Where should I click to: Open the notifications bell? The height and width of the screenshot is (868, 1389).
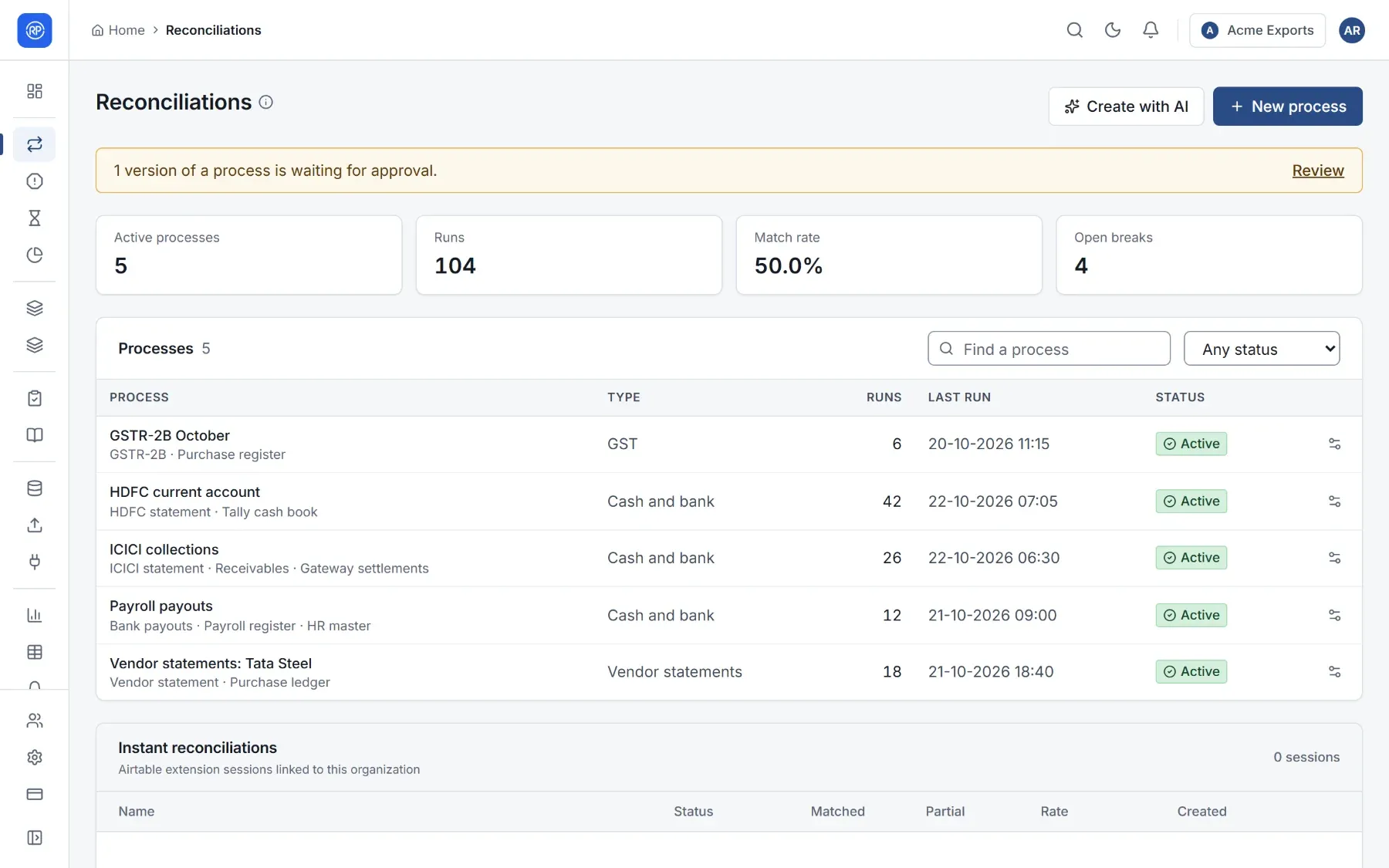[x=1150, y=30]
